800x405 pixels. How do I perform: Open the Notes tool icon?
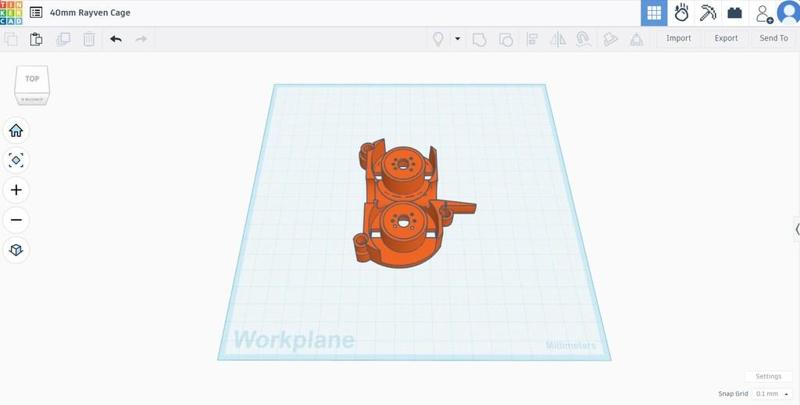pos(610,39)
